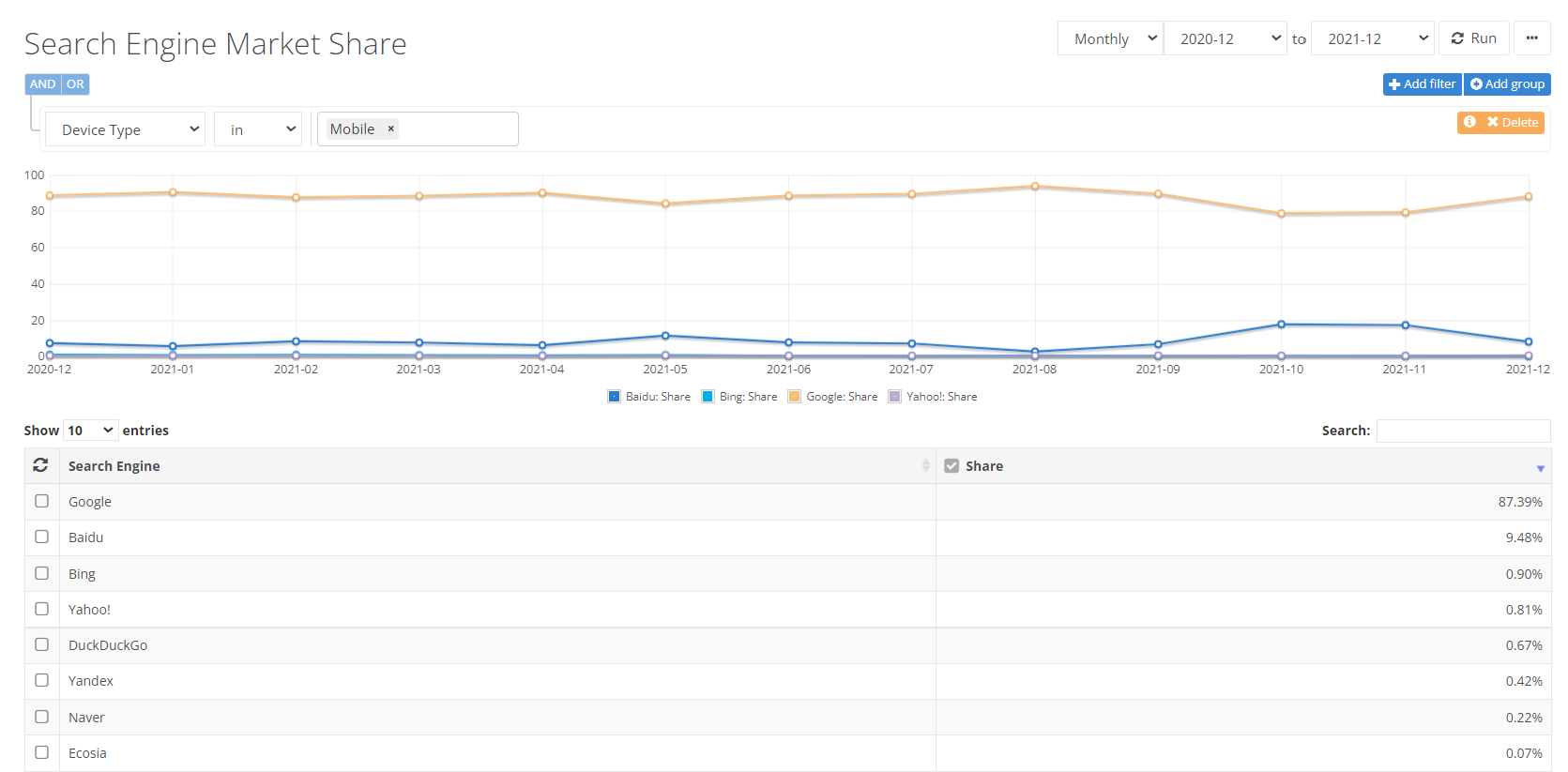Viewport: 1568px width, 772px height.
Task: Check the Naver row checkbox
Action: click(41, 717)
